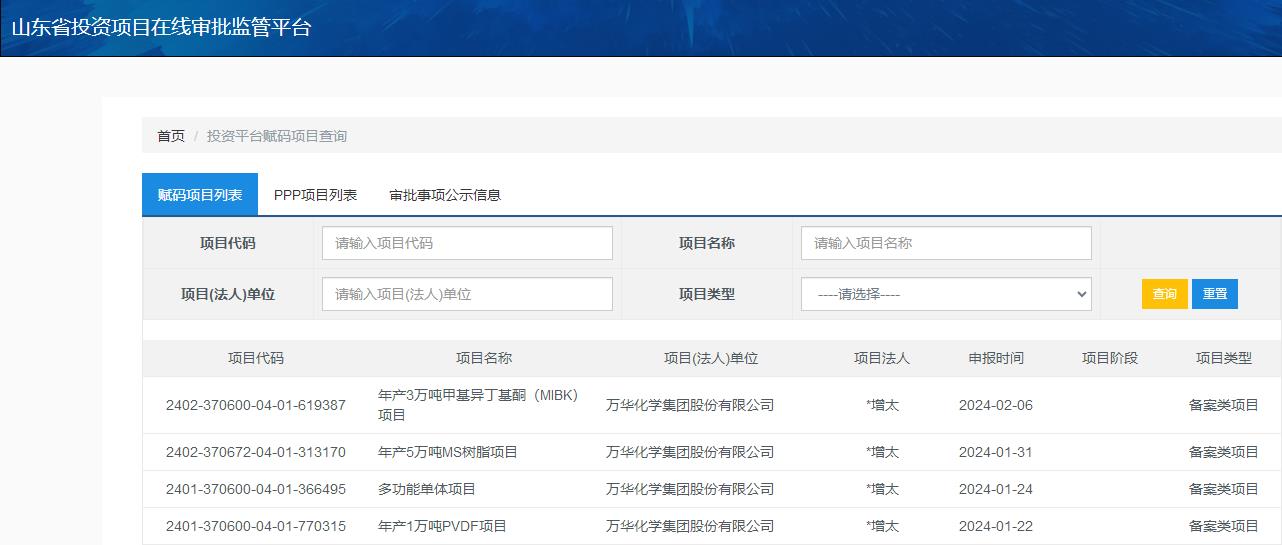Click the 投资平台赋码项目查询 breadcrumb

277,136
